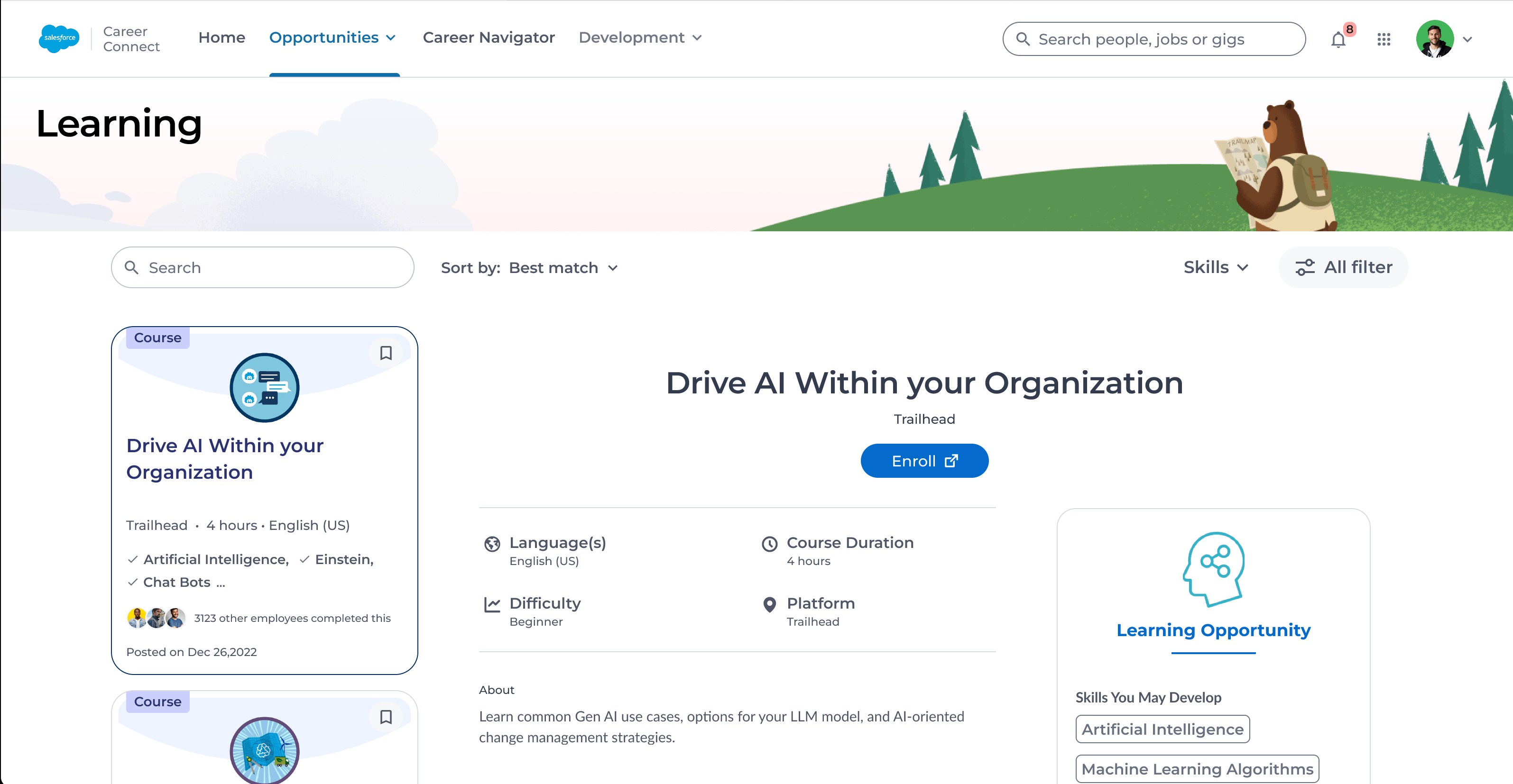The image size is (1513, 784).
Task: Click the Drive AI course badge image
Action: 264,387
